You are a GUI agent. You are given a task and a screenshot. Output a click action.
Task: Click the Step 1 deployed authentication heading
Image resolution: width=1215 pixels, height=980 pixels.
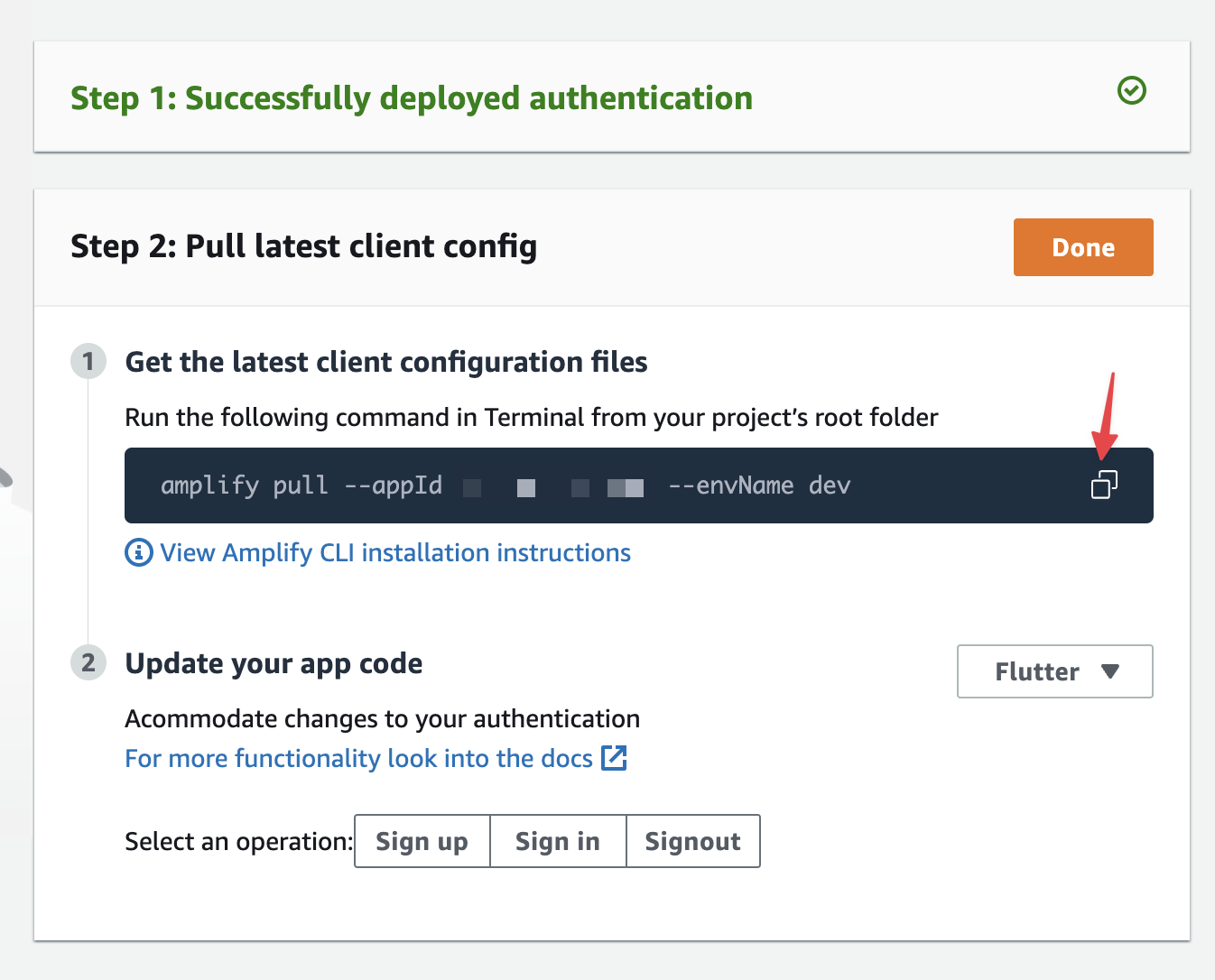[412, 97]
